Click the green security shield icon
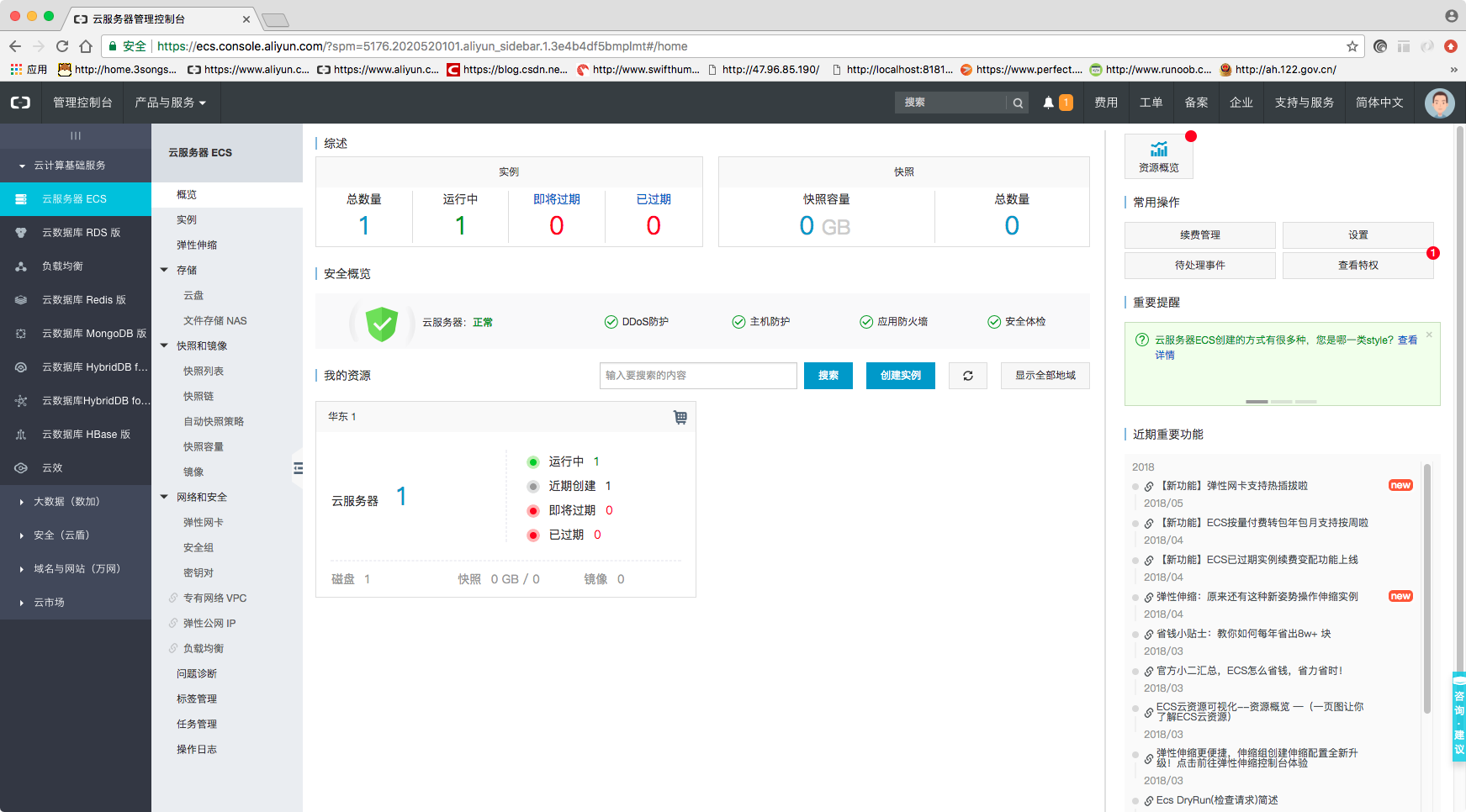The height and width of the screenshot is (812, 1466). pos(382,323)
